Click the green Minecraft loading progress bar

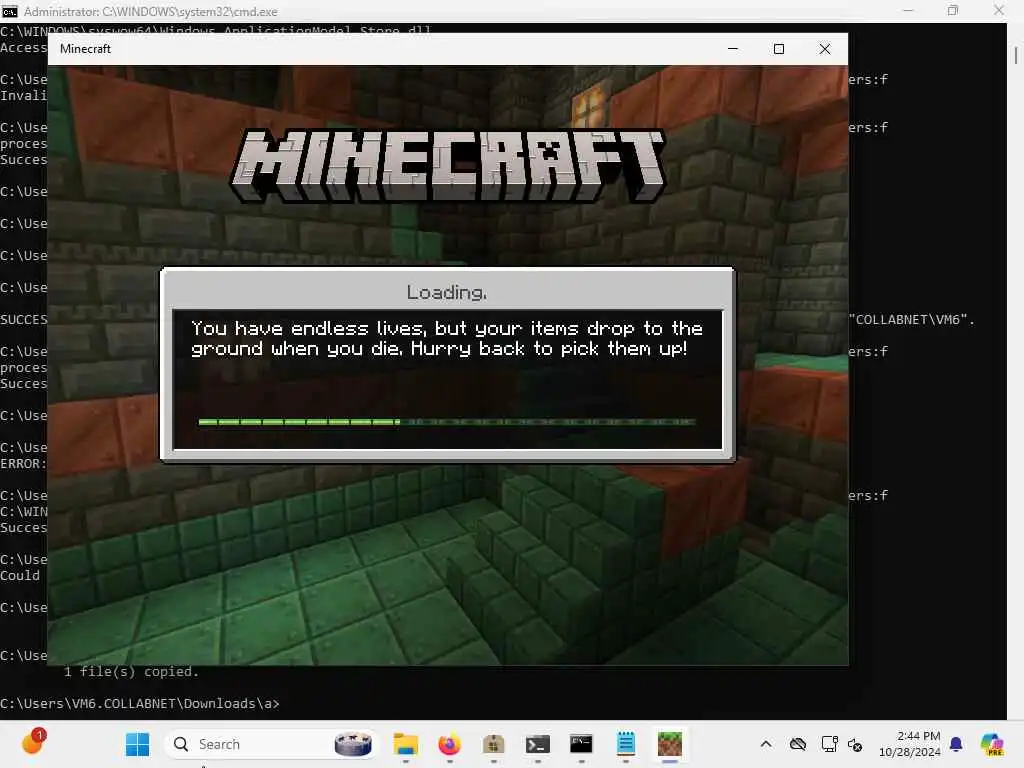pyautogui.click(x=447, y=422)
